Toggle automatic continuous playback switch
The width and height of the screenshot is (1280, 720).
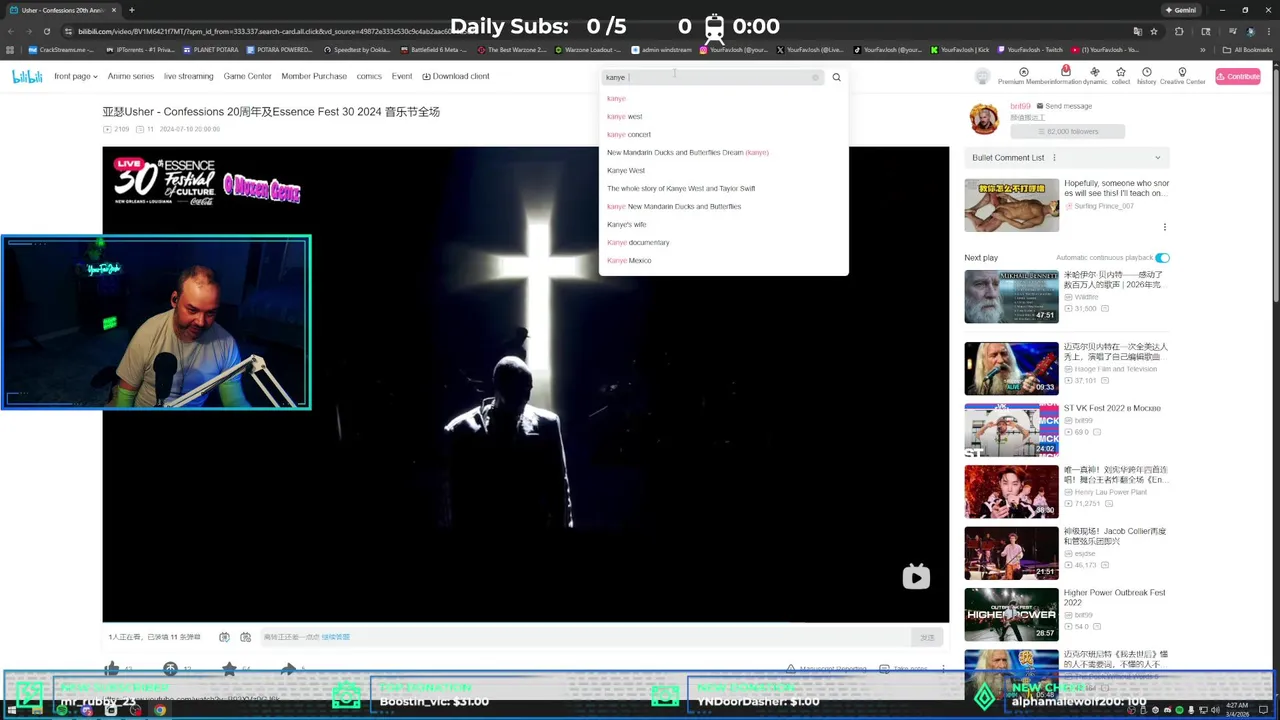click(x=1163, y=258)
